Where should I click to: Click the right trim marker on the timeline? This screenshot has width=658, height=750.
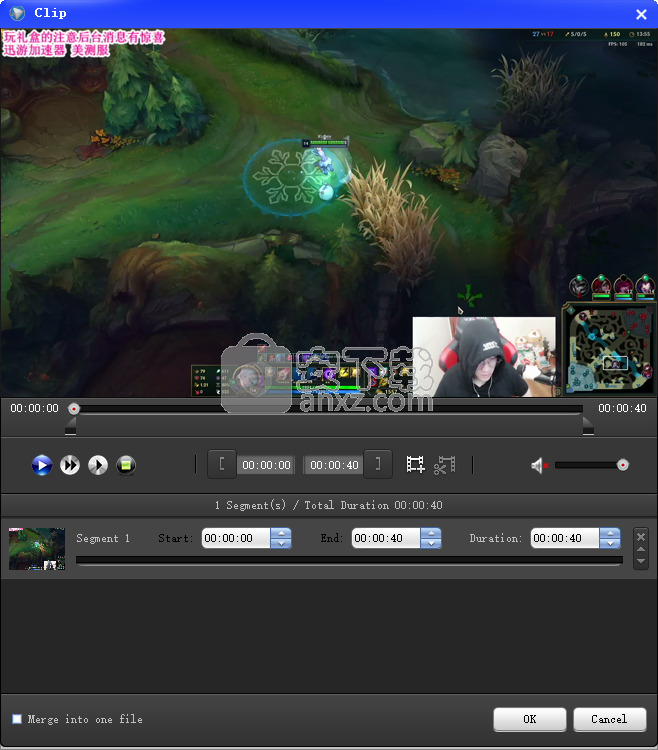pyautogui.click(x=588, y=426)
